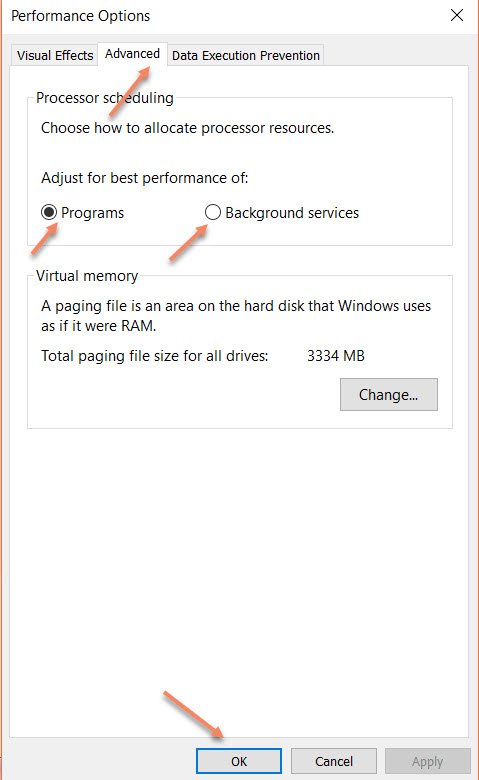Image resolution: width=479 pixels, height=780 pixels.
Task: Open the Data Execution Prevention tab
Action: 246,55
